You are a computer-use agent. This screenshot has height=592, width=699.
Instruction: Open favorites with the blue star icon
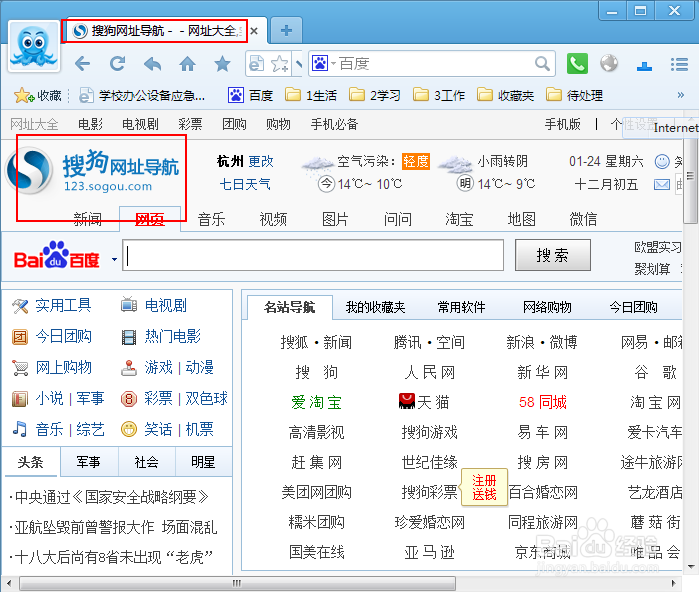222,64
